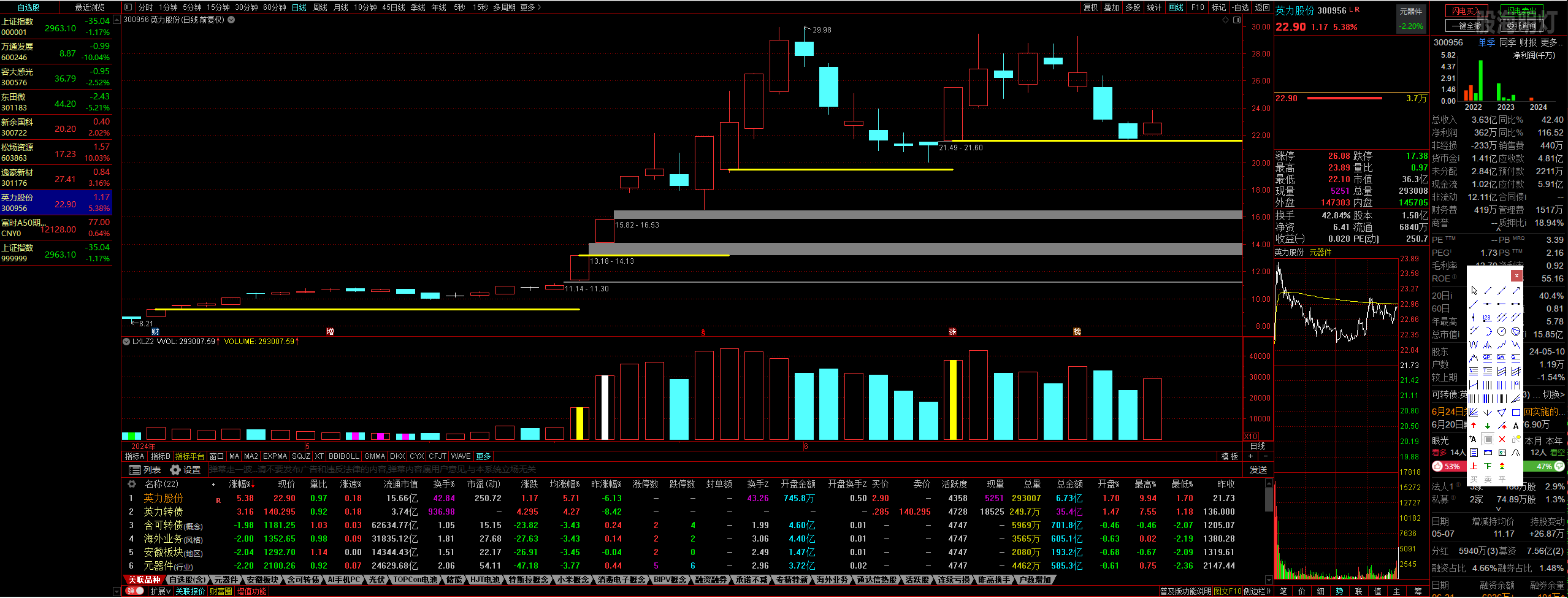Click the window-split icon beside the diamond

[x=1237, y=20]
